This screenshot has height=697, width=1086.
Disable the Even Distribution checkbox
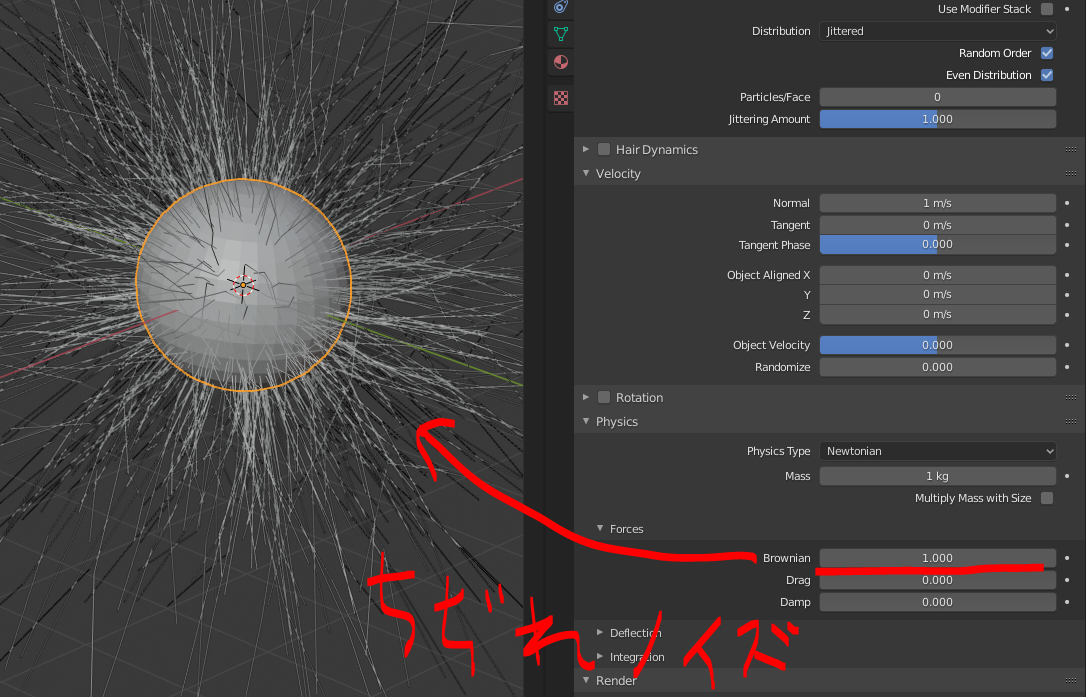coord(1047,75)
